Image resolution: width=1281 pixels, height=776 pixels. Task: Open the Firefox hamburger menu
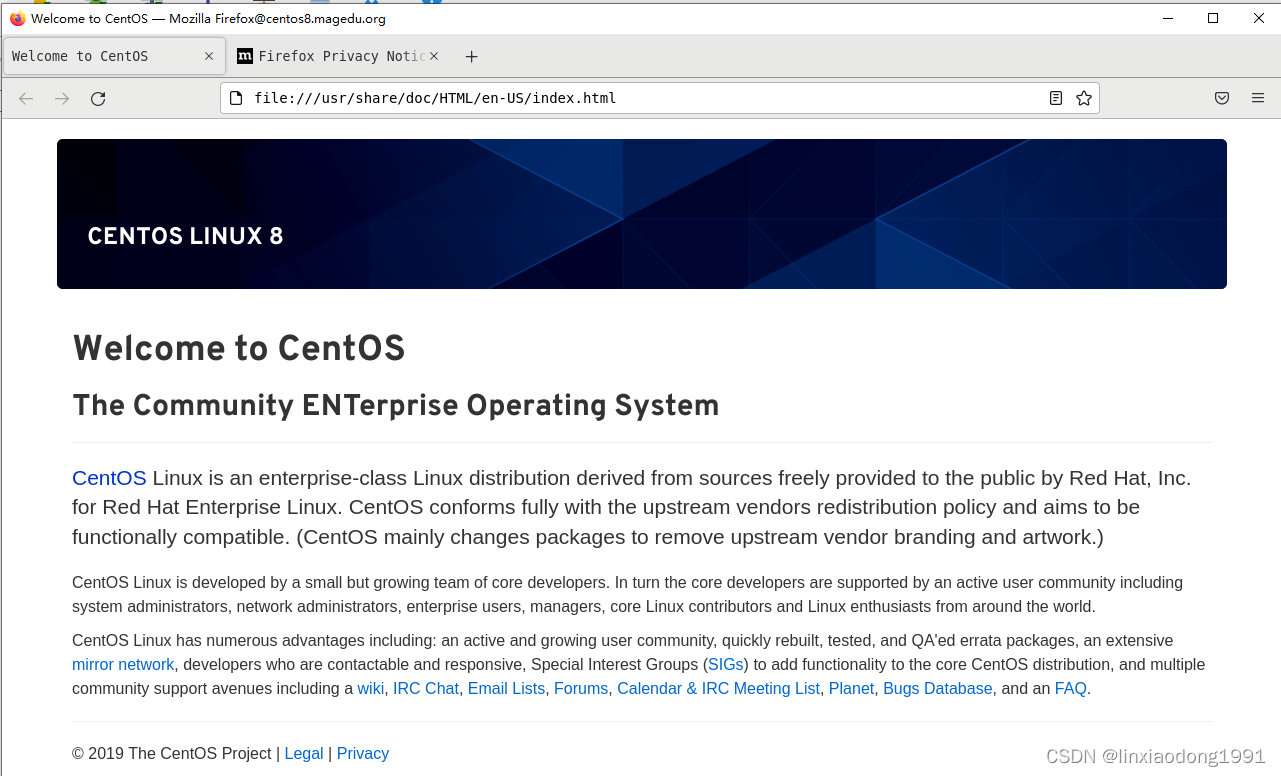[1258, 98]
